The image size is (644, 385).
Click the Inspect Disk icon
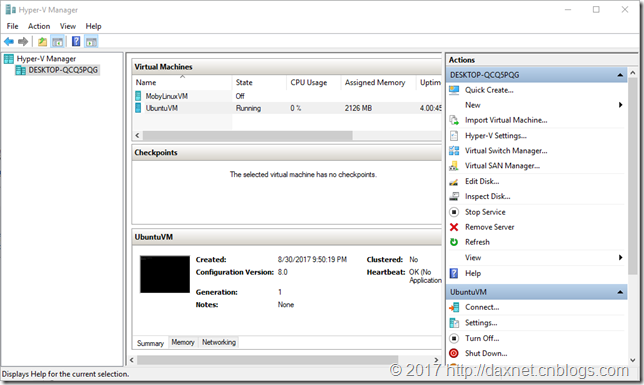coord(454,196)
